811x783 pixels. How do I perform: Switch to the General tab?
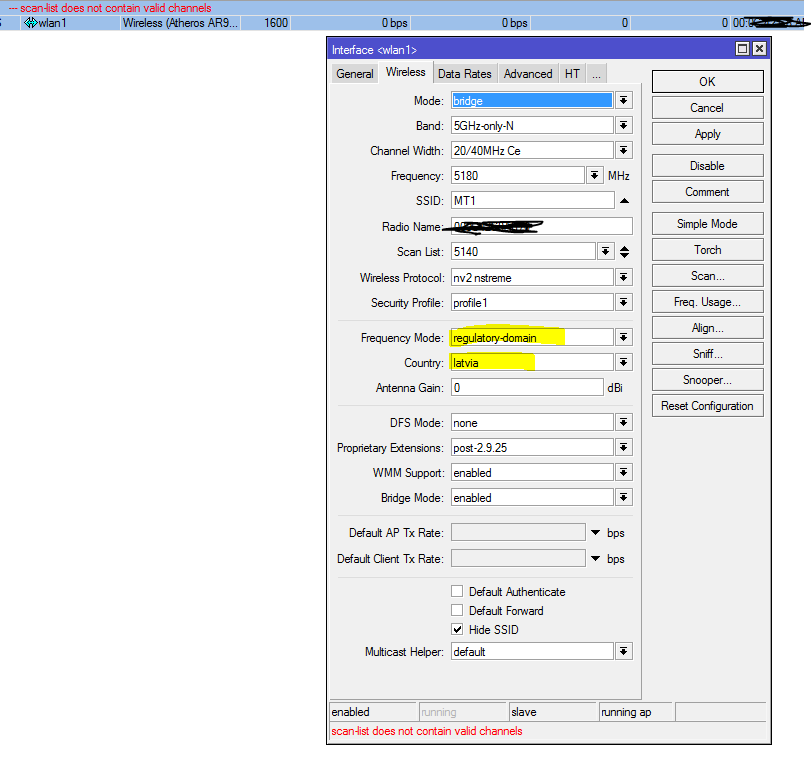point(354,73)
